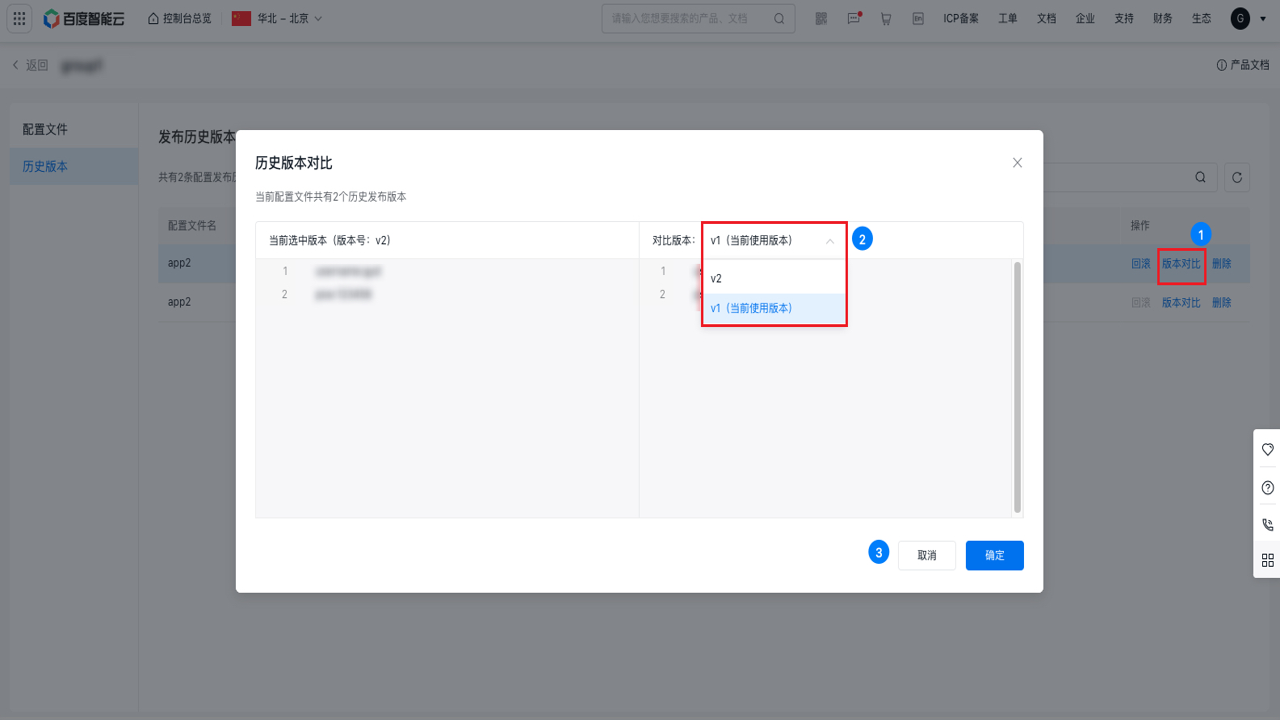Open the account avatar dropdown arrow
This screenshot has width=1280, height=720.
click(1262, 18)
